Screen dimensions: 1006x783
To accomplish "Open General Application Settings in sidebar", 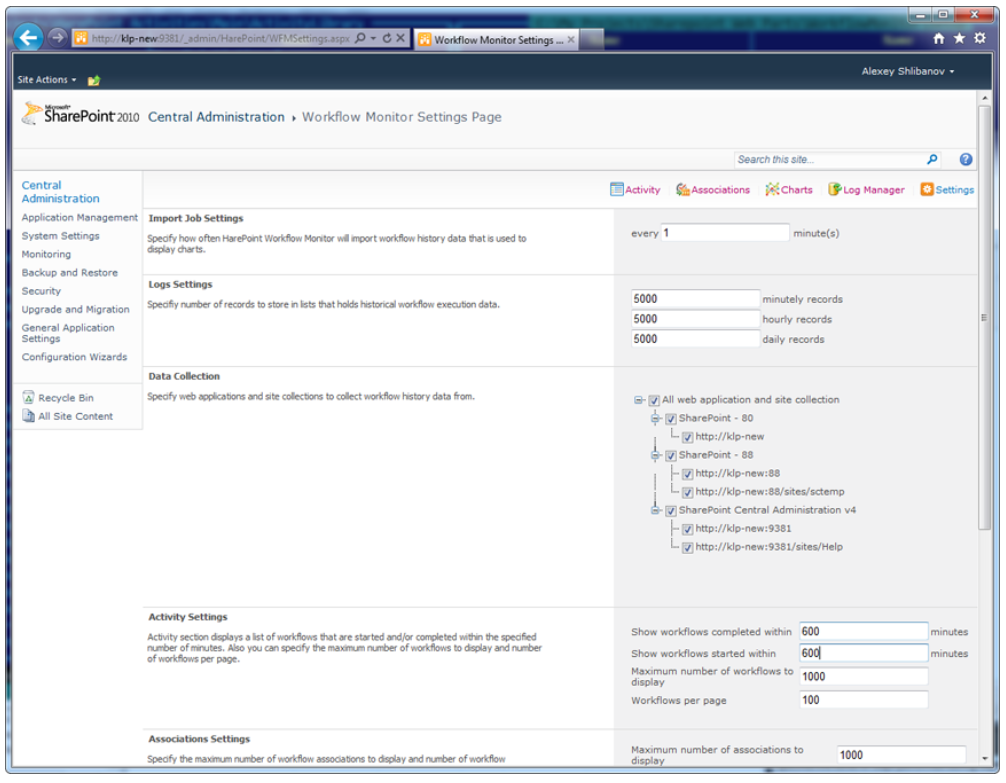I will [x=68, y=333].
